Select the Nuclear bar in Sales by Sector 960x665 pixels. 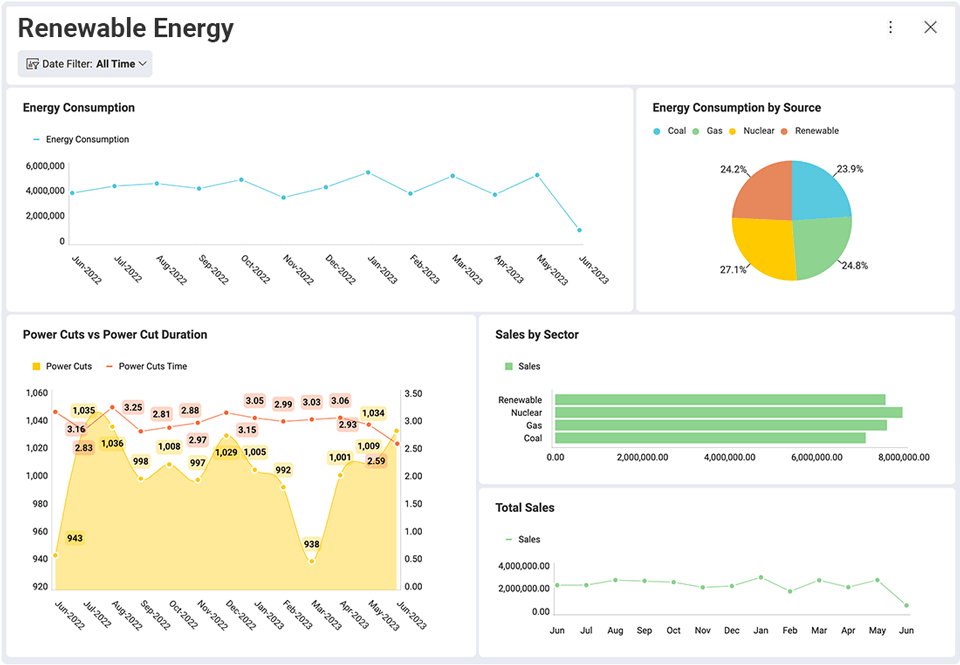pos(720,412)
